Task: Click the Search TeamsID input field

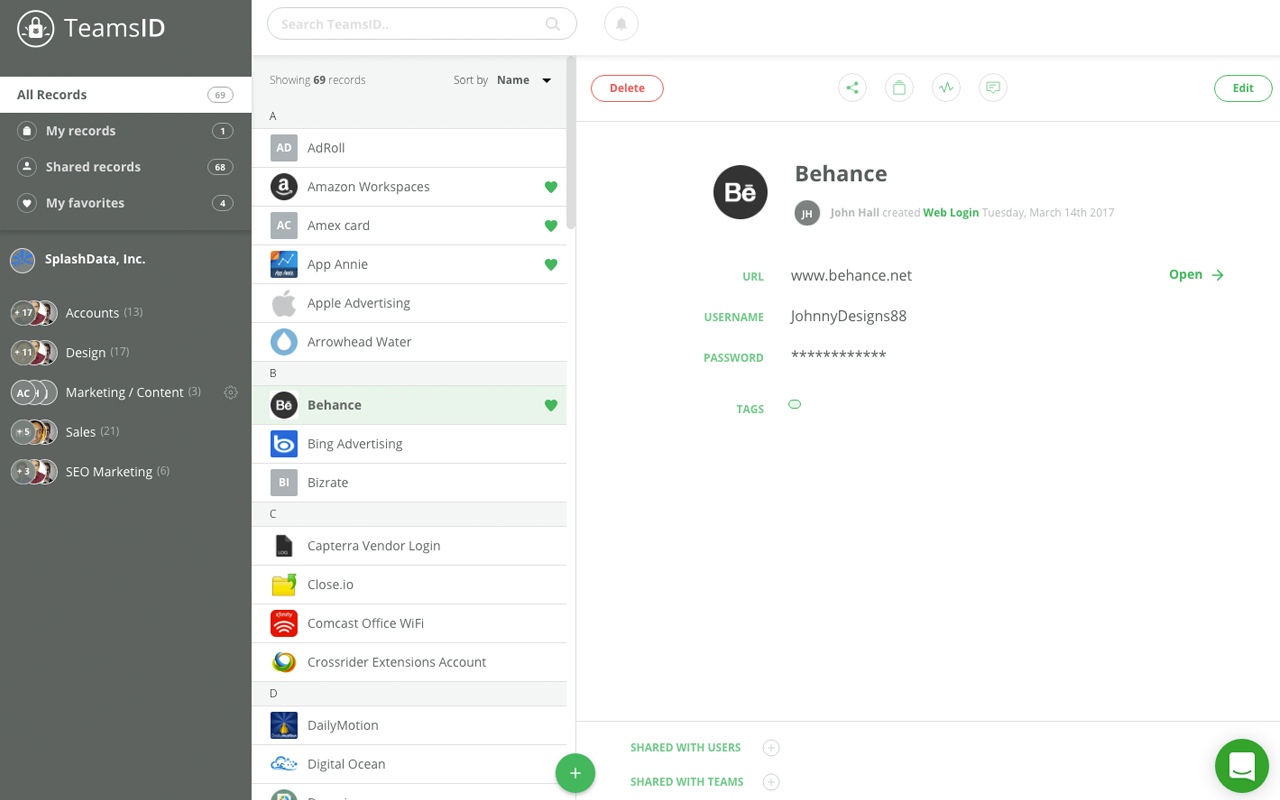Action: coord(422,24)
